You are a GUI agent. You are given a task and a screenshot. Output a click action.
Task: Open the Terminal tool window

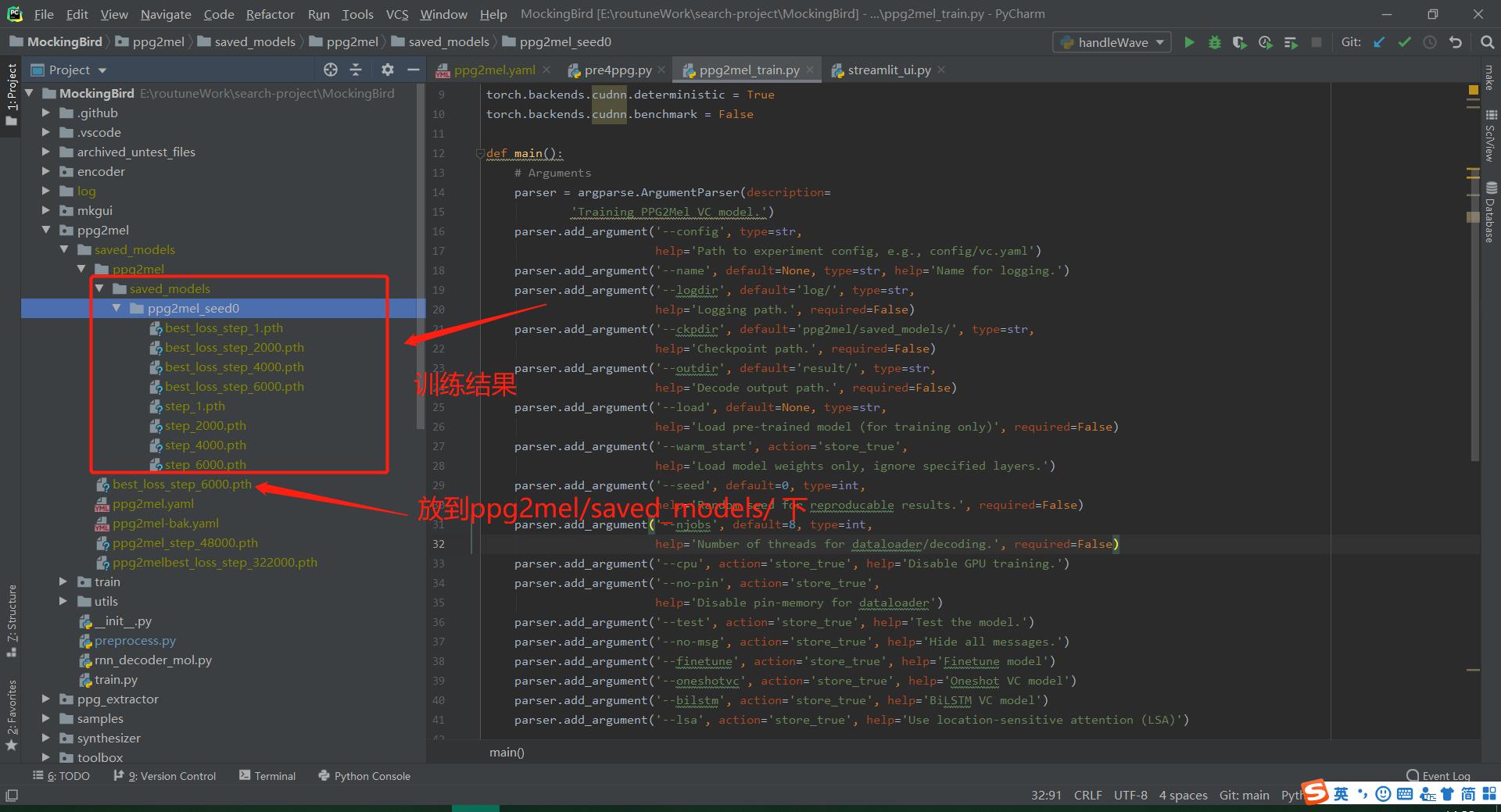point(267,775)
